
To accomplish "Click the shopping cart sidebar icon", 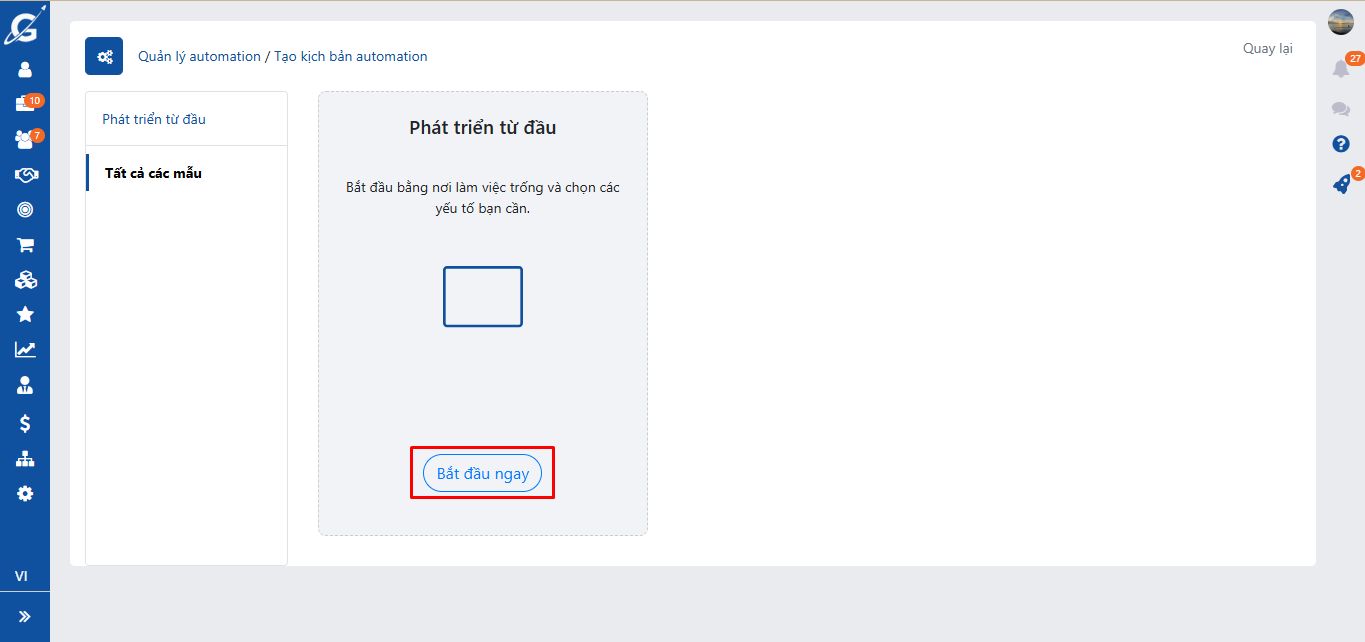I will click(25, 245).
